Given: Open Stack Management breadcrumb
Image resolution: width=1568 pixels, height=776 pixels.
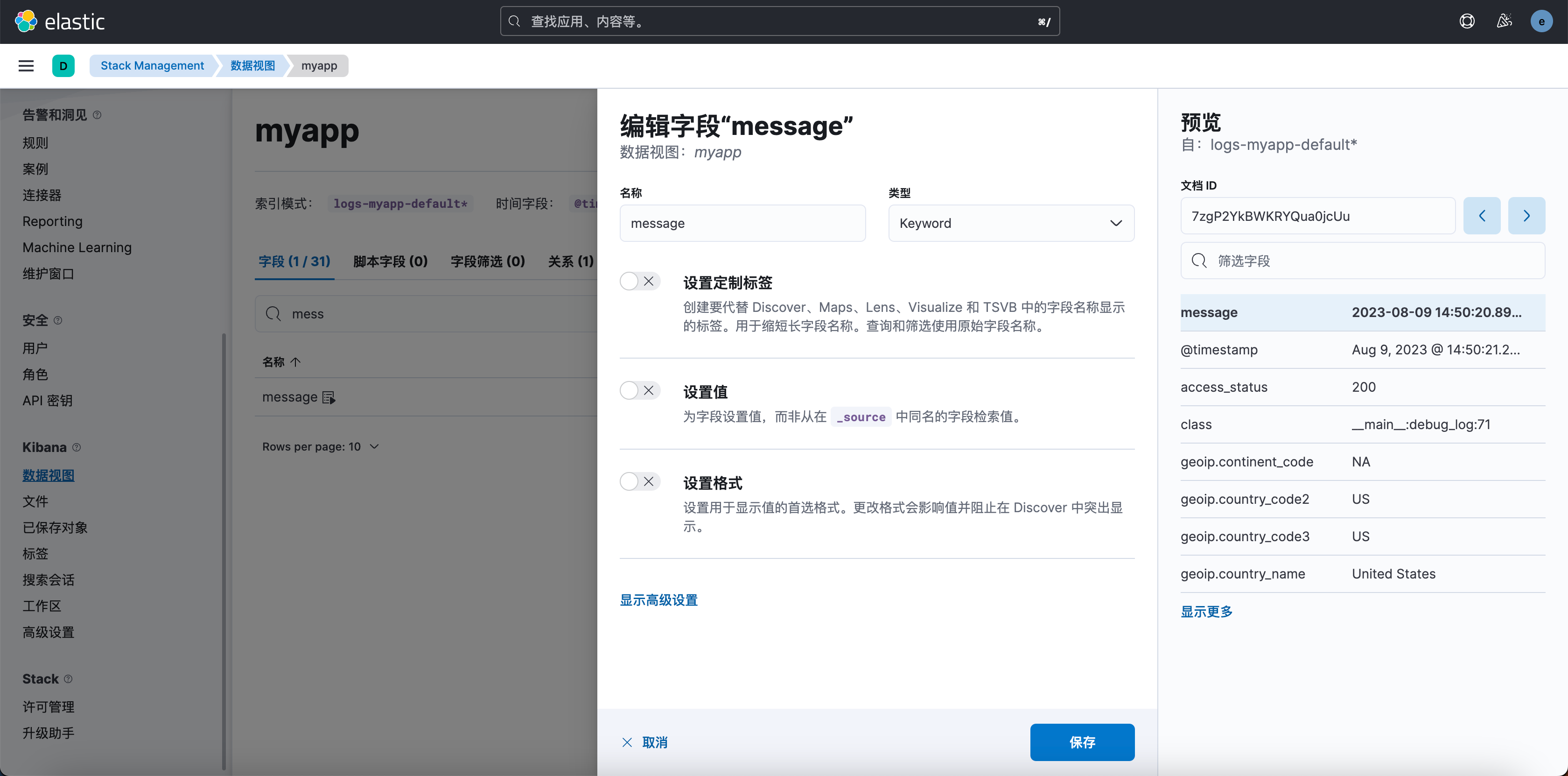Looking at the screenshot, I should [152, 66].
